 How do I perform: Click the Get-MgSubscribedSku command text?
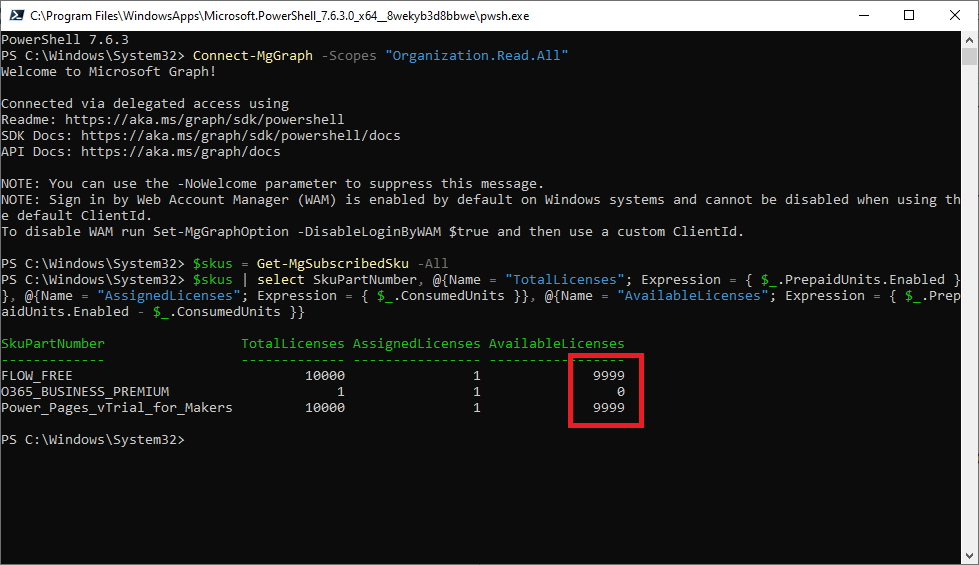click(333, 263)
